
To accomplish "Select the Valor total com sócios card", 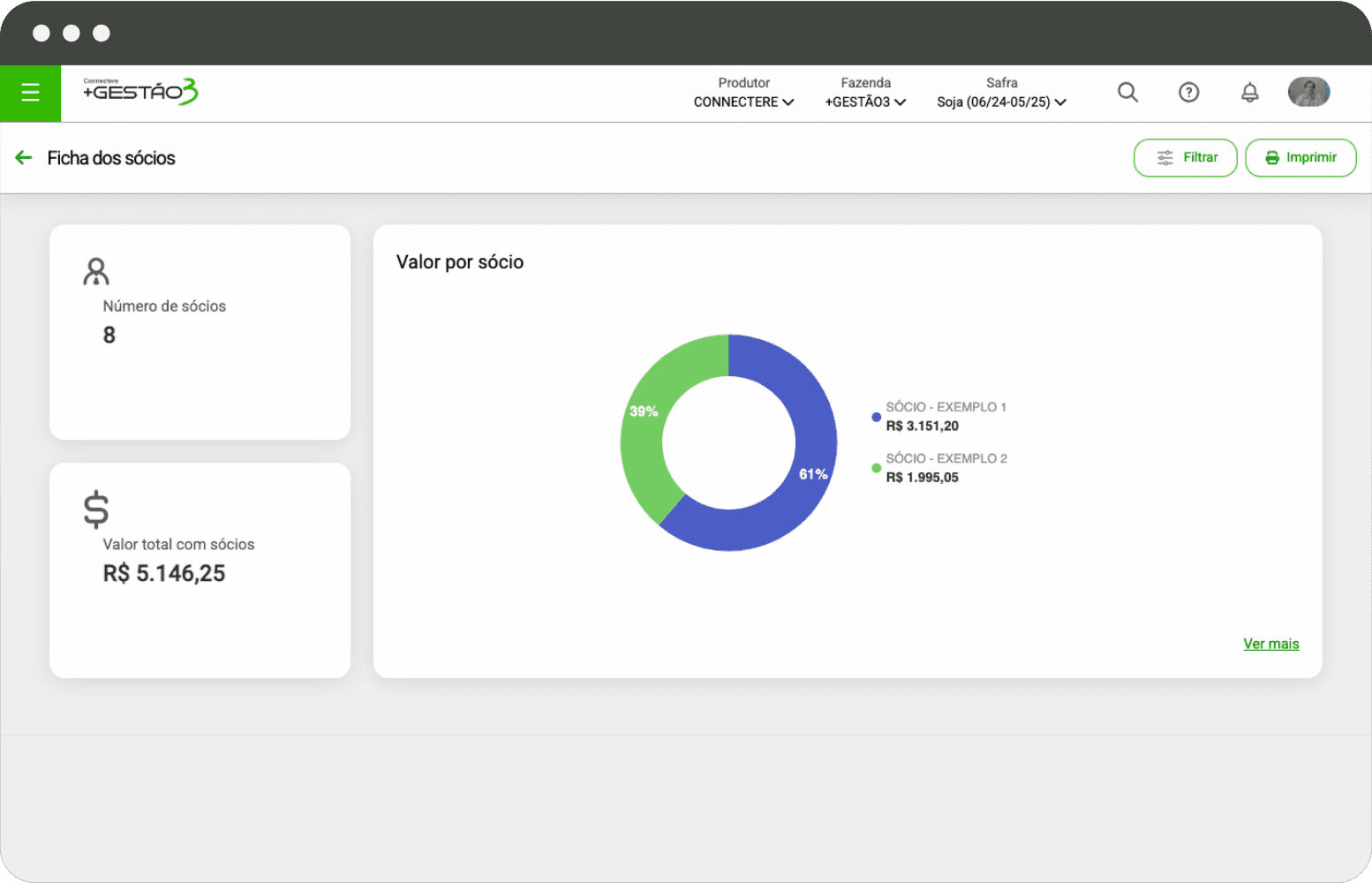I will point(200,570).
